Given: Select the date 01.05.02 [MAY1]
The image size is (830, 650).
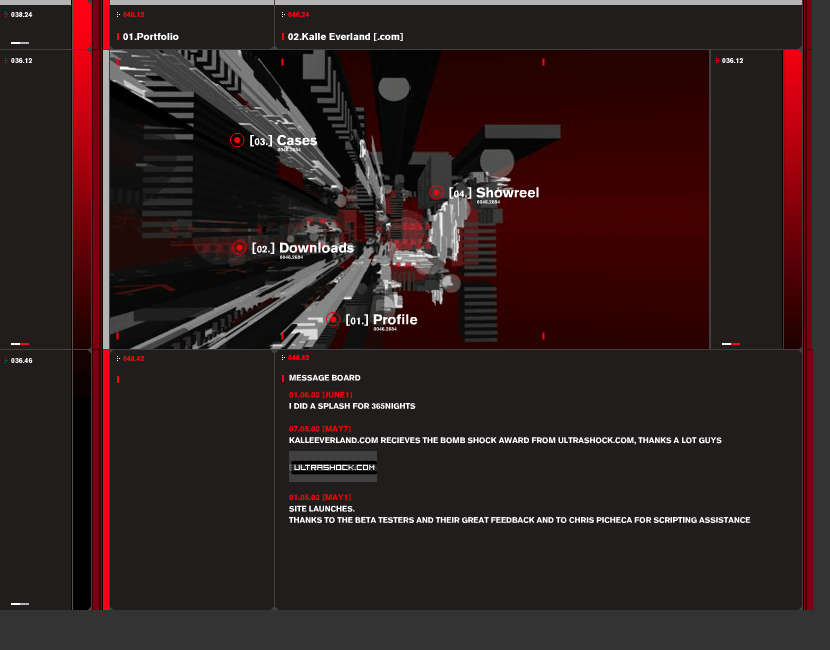Looking at the screenshot, I should (320, 498).
